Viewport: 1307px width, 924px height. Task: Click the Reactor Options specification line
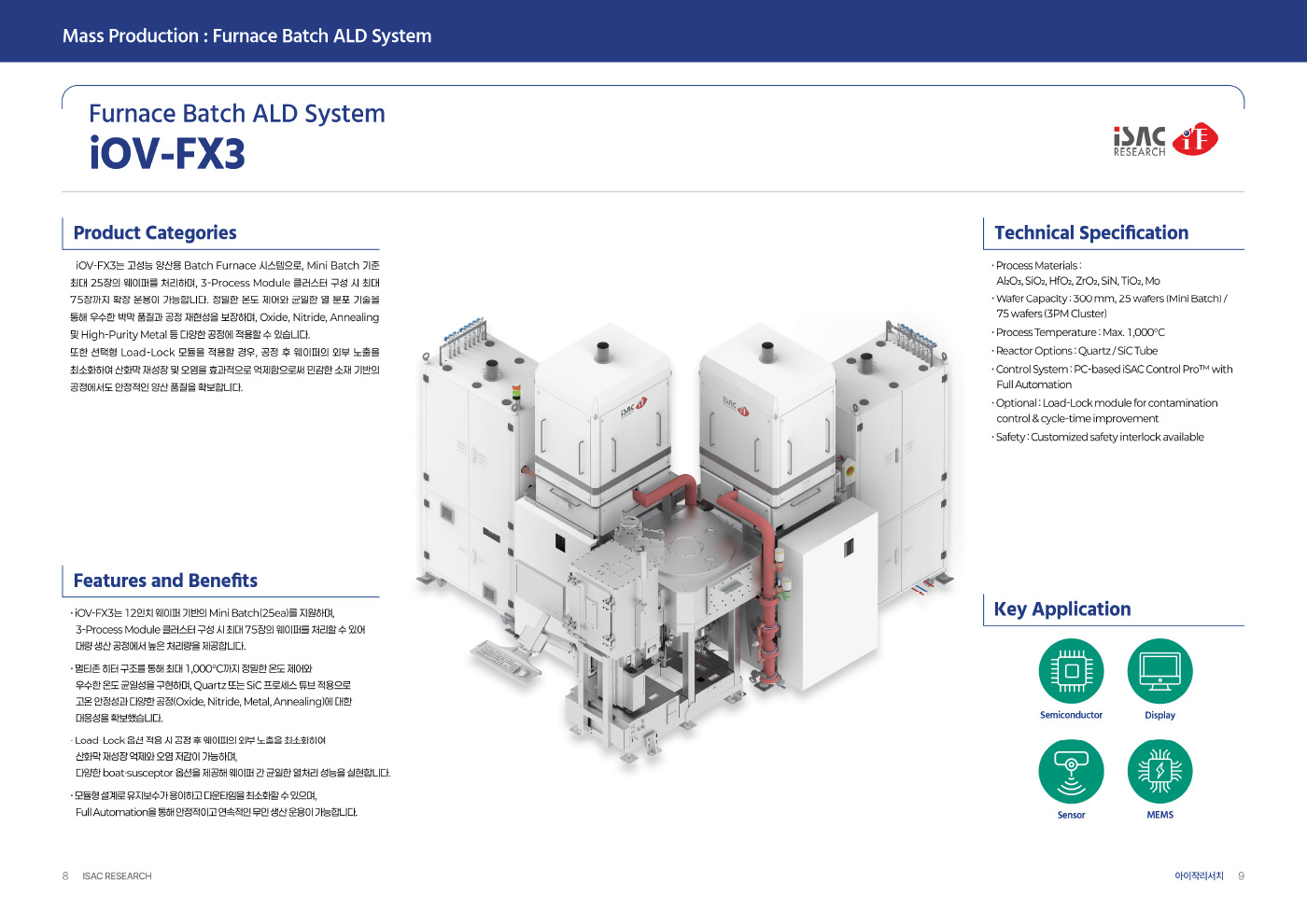tap(1076, 351)
